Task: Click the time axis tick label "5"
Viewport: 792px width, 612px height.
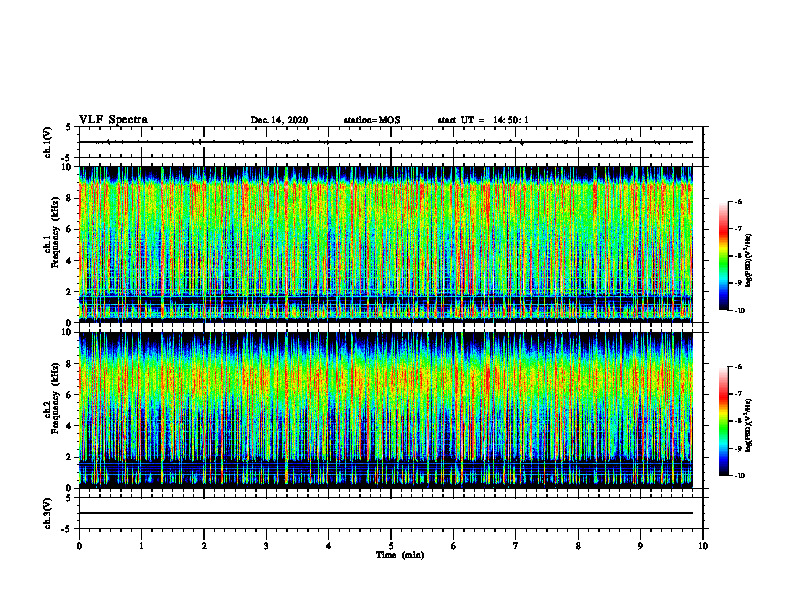Action: tap(391, 546)
